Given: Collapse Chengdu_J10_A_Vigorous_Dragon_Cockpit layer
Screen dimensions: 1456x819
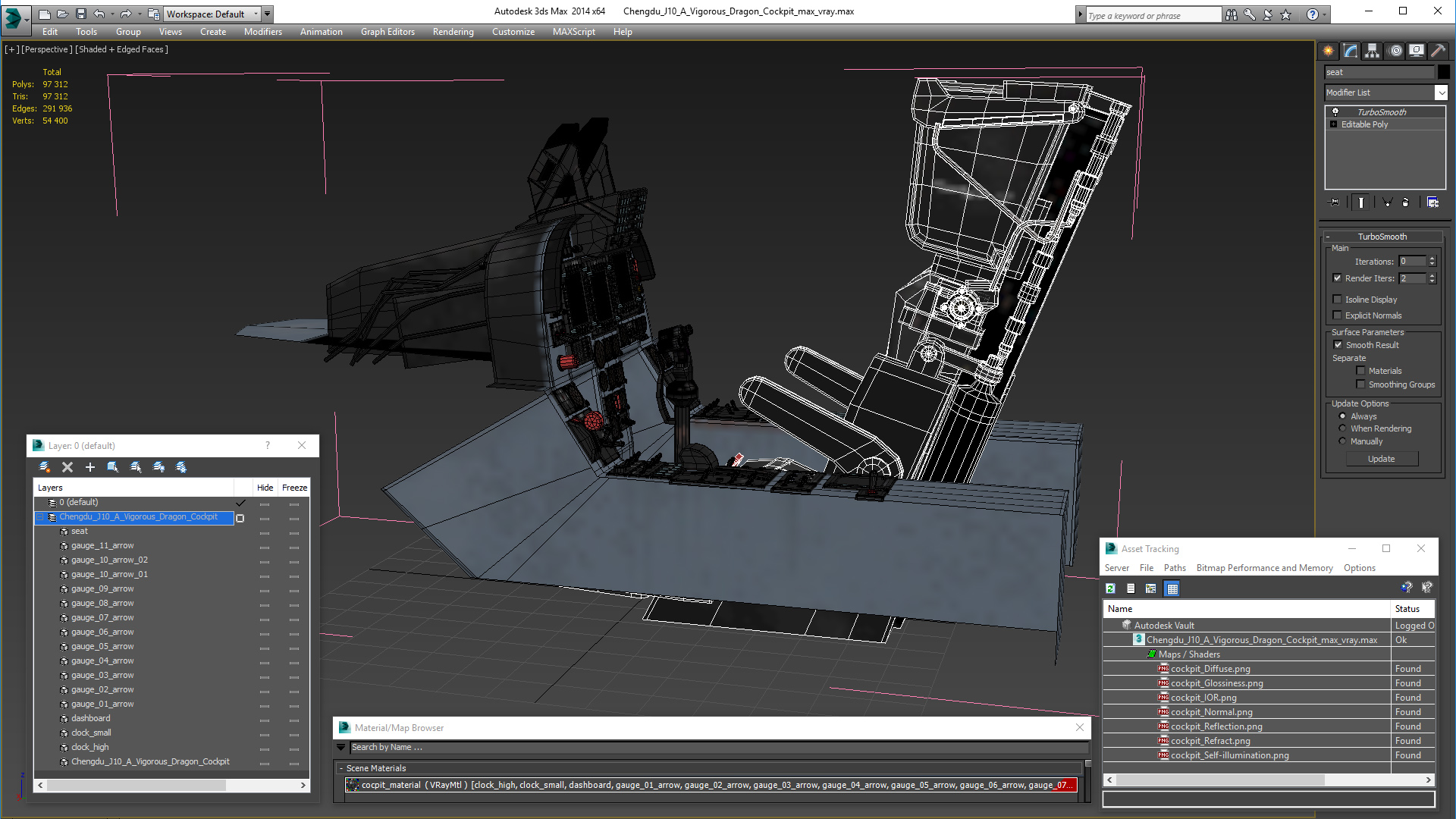Looking at the screenshot, I should [x=41, y=517].
